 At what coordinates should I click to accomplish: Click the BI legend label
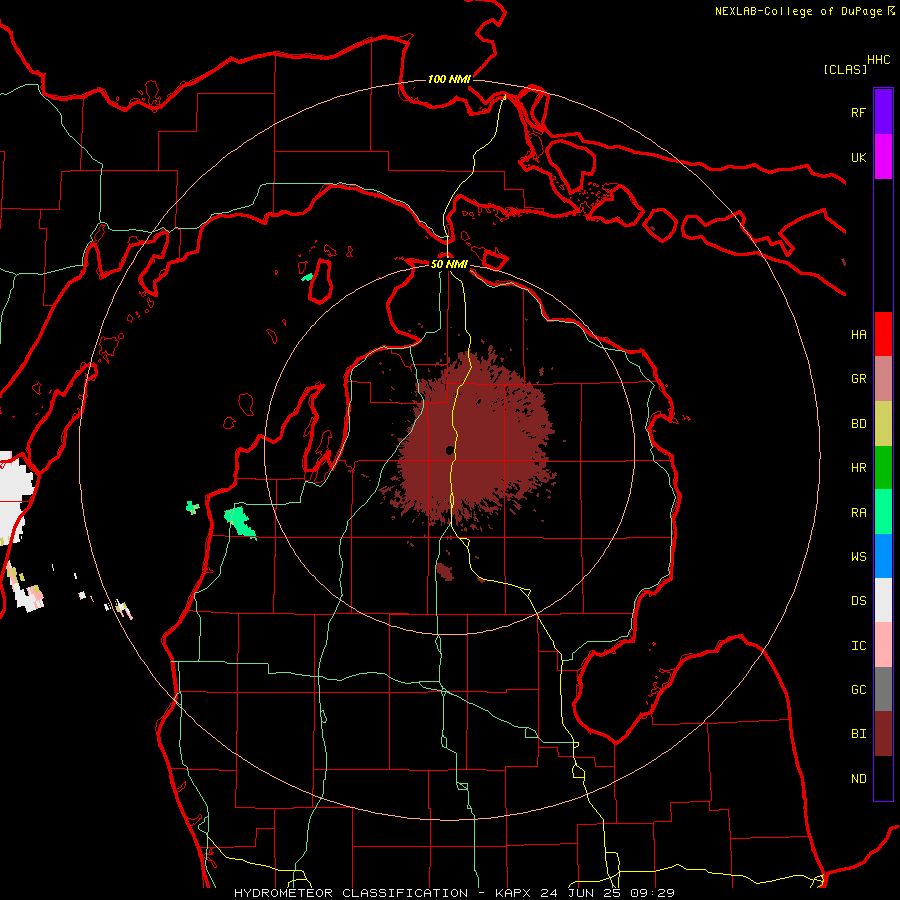pyautogui.click(x=858, y=734)
